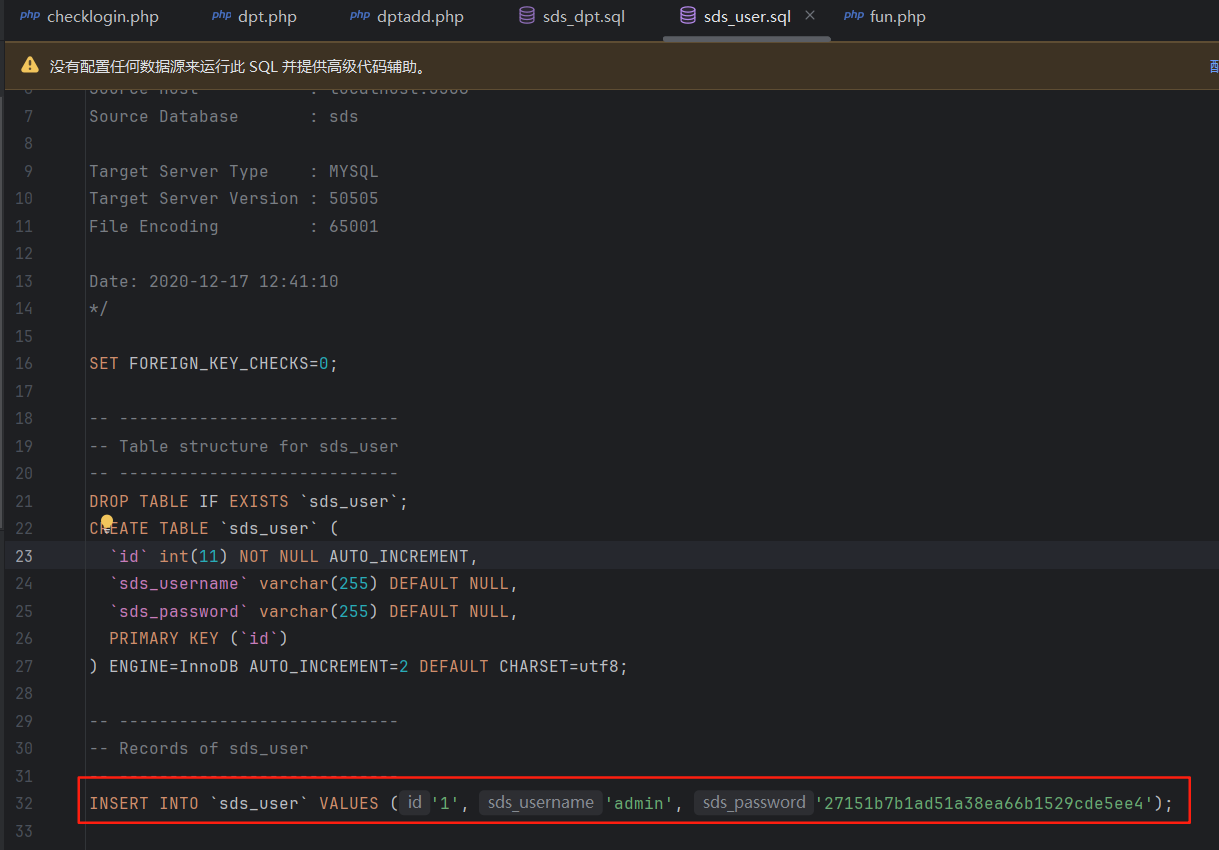
Task: Click the 'CHARSET=utf8;' text on line 27
Action: pos(563,666)
